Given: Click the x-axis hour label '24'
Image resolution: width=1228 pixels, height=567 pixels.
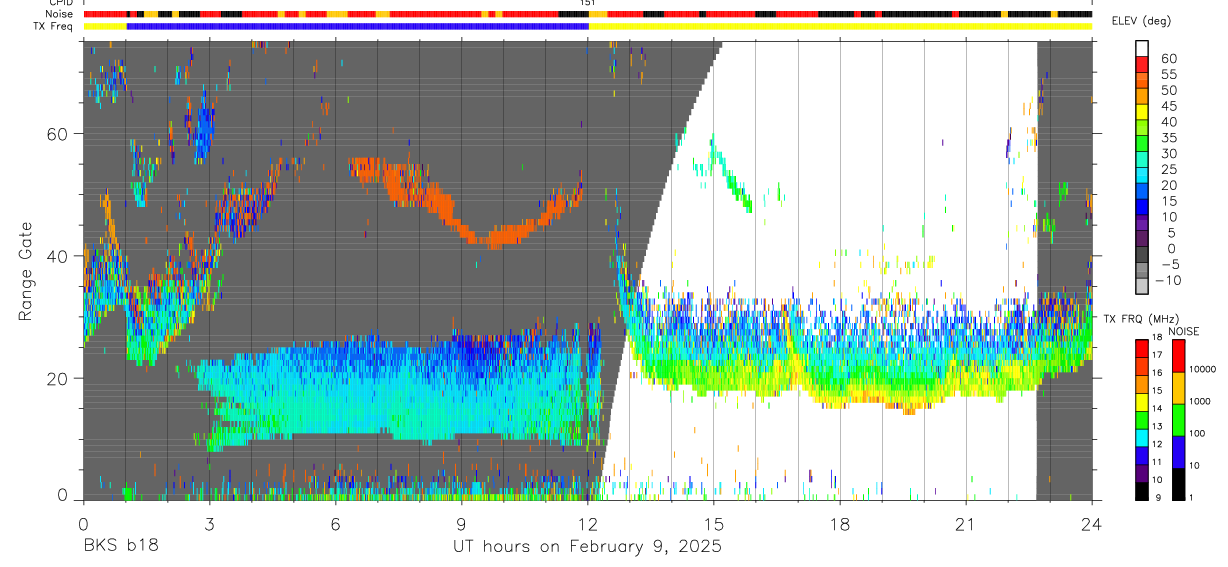Looking at the screenshot, I should click(x=1092, y=523).
